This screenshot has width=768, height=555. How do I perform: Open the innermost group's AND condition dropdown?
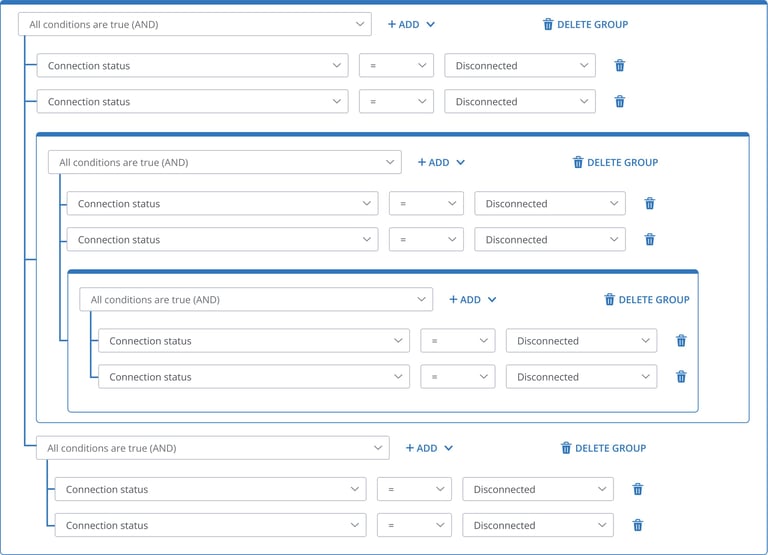click(x=256, y=299)
